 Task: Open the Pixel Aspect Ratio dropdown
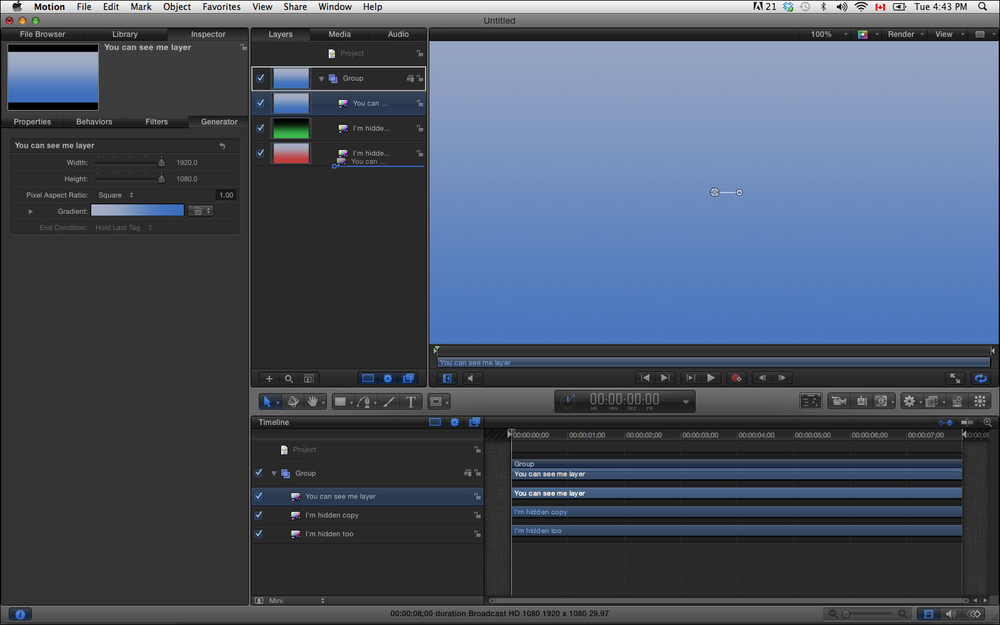pos(116,195)
